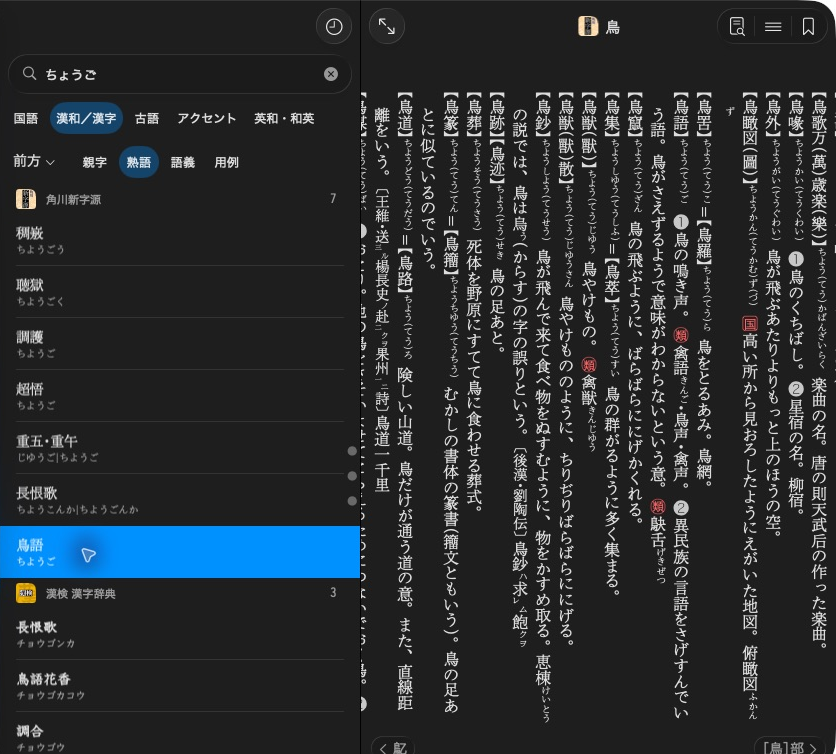The height and width of the screenshot is (754, 836).
Task: Switch to the 国語 category tab
Action: (x=26, y=118)
